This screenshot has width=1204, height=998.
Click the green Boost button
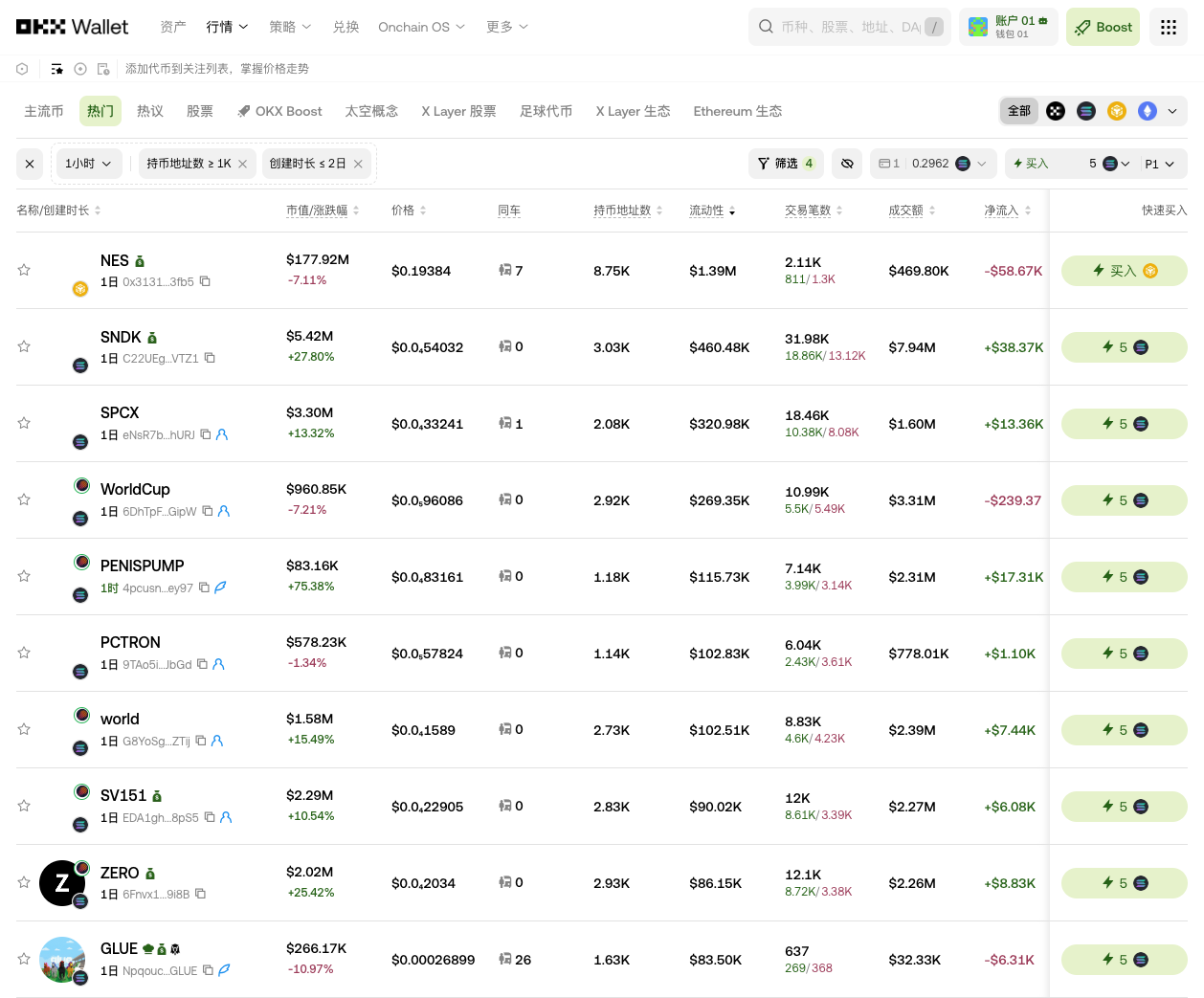1103,27
